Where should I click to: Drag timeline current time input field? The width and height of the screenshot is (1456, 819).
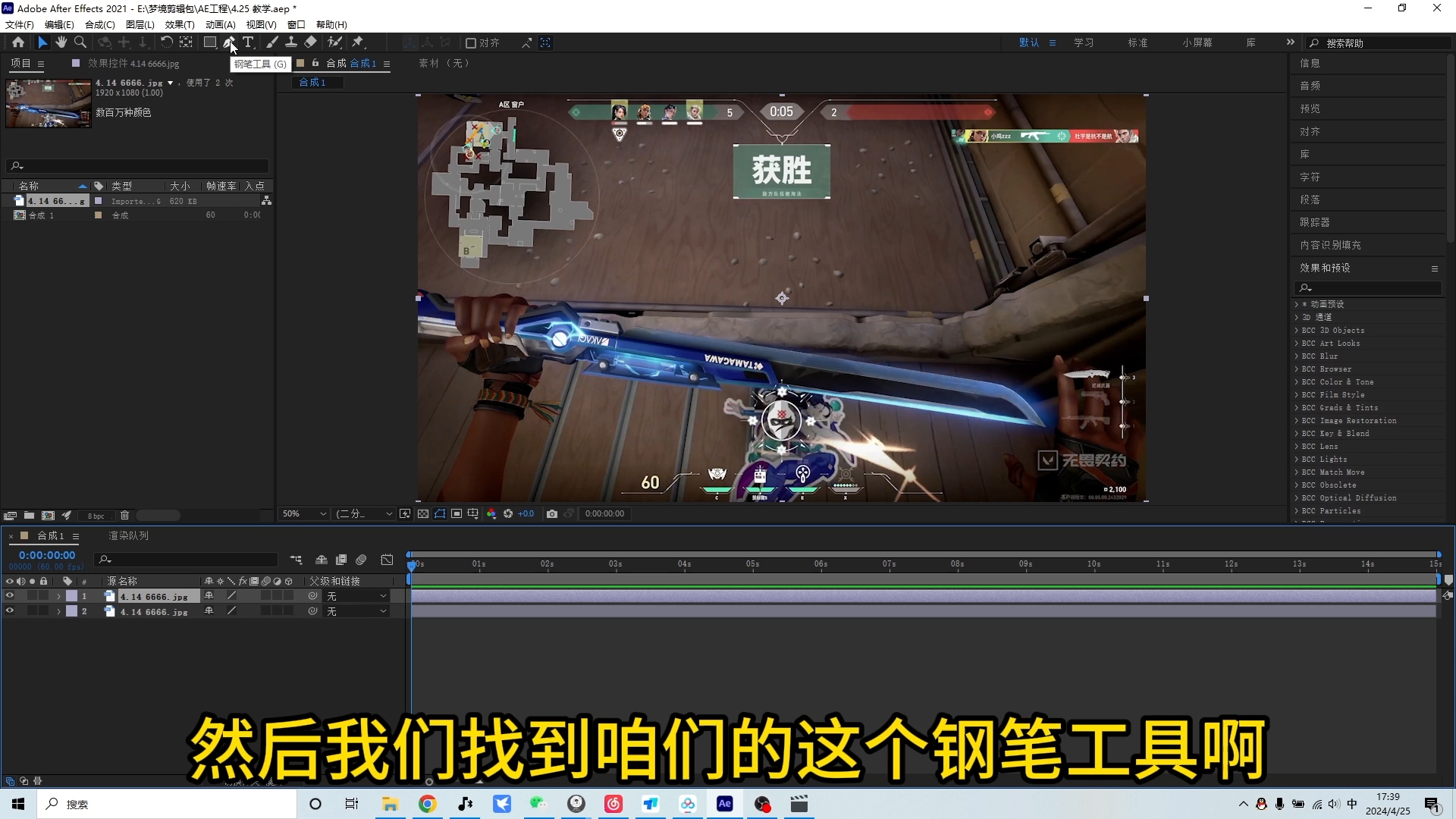46,554
